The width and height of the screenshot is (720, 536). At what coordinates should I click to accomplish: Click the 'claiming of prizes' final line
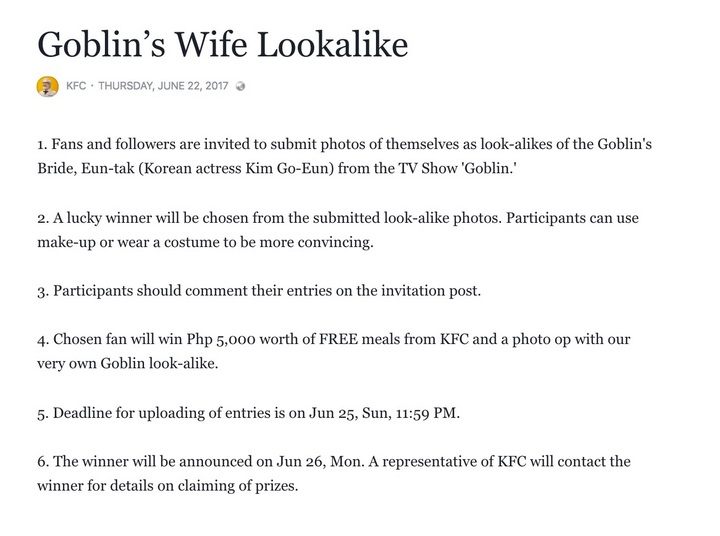(x=167, y=486)
